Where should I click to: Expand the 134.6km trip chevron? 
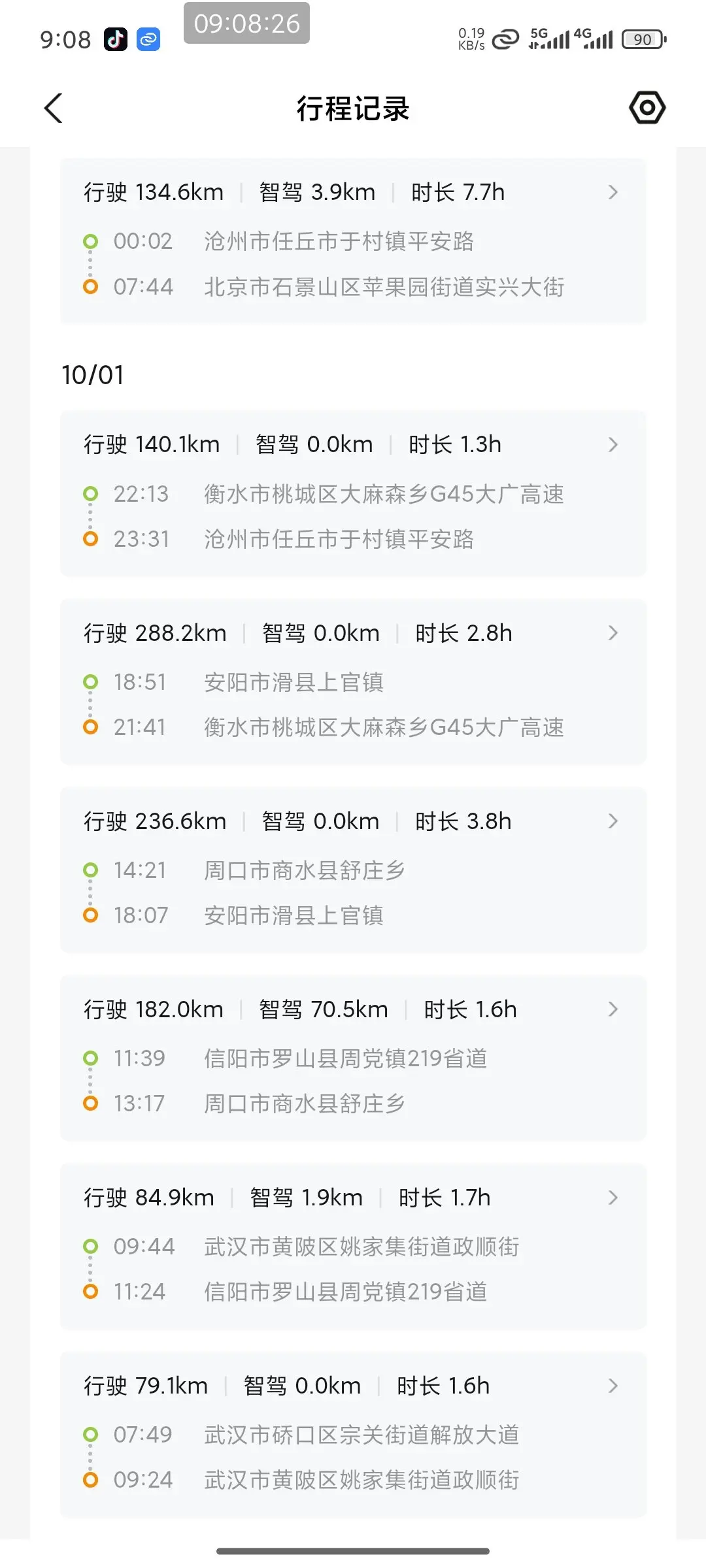[x=613, y=192]
